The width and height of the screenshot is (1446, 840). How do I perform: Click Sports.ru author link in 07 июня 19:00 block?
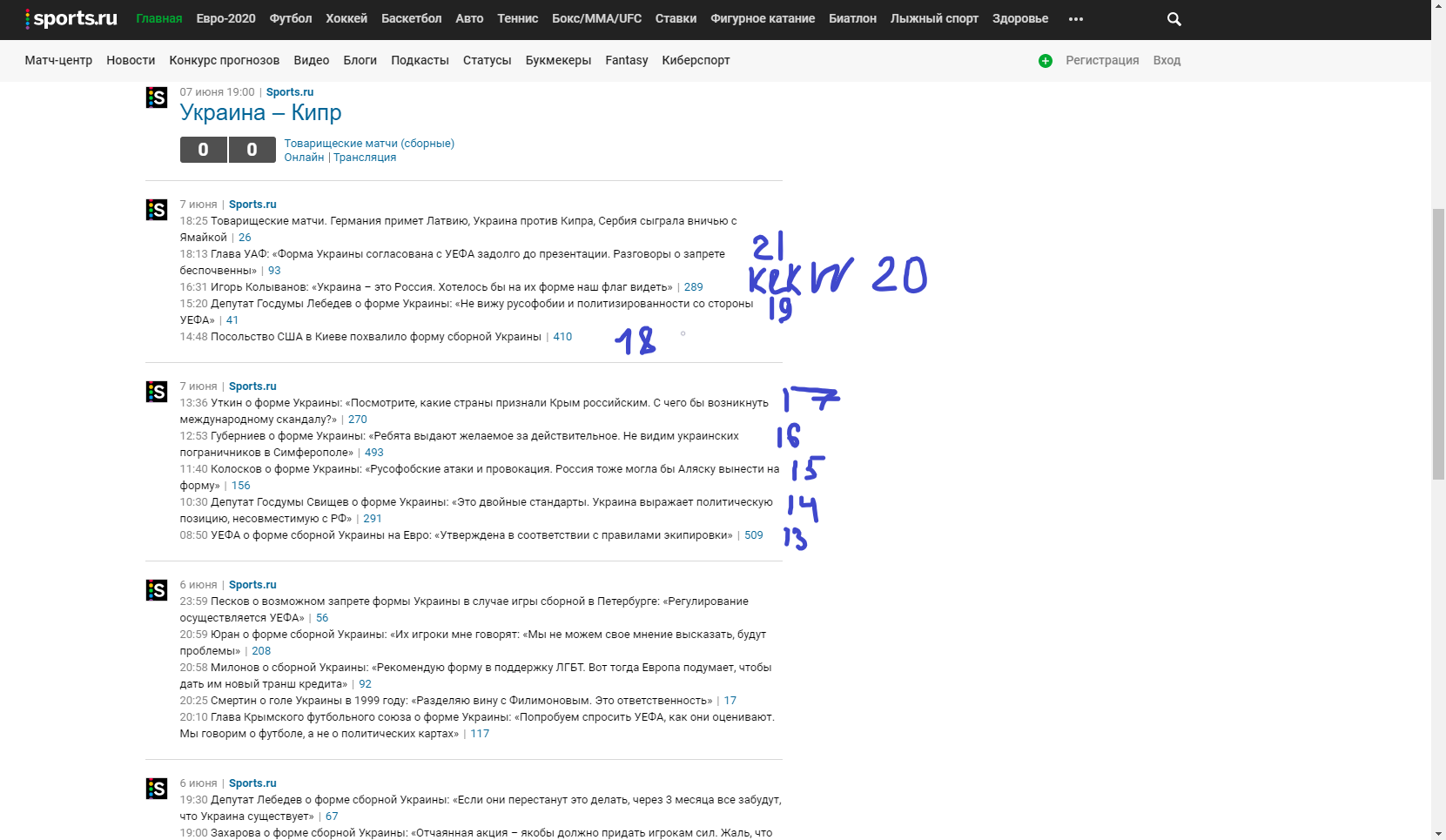click(x=290, y=92)
